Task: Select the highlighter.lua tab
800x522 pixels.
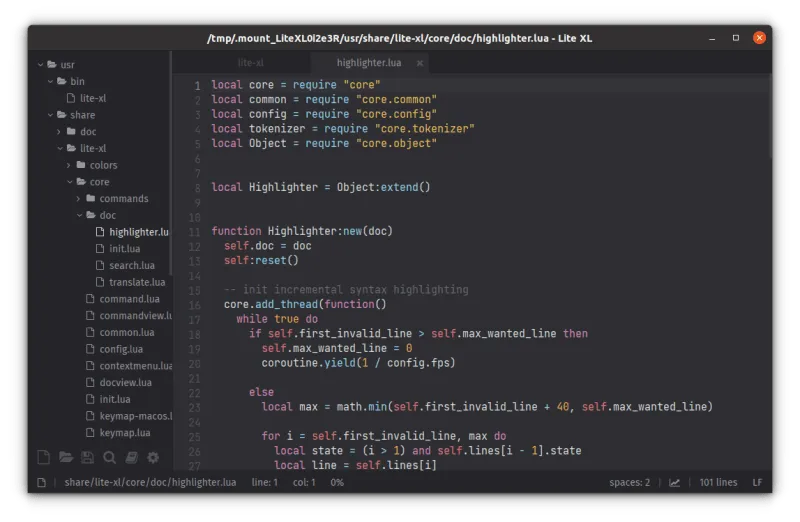Action: tap(368, 63)
